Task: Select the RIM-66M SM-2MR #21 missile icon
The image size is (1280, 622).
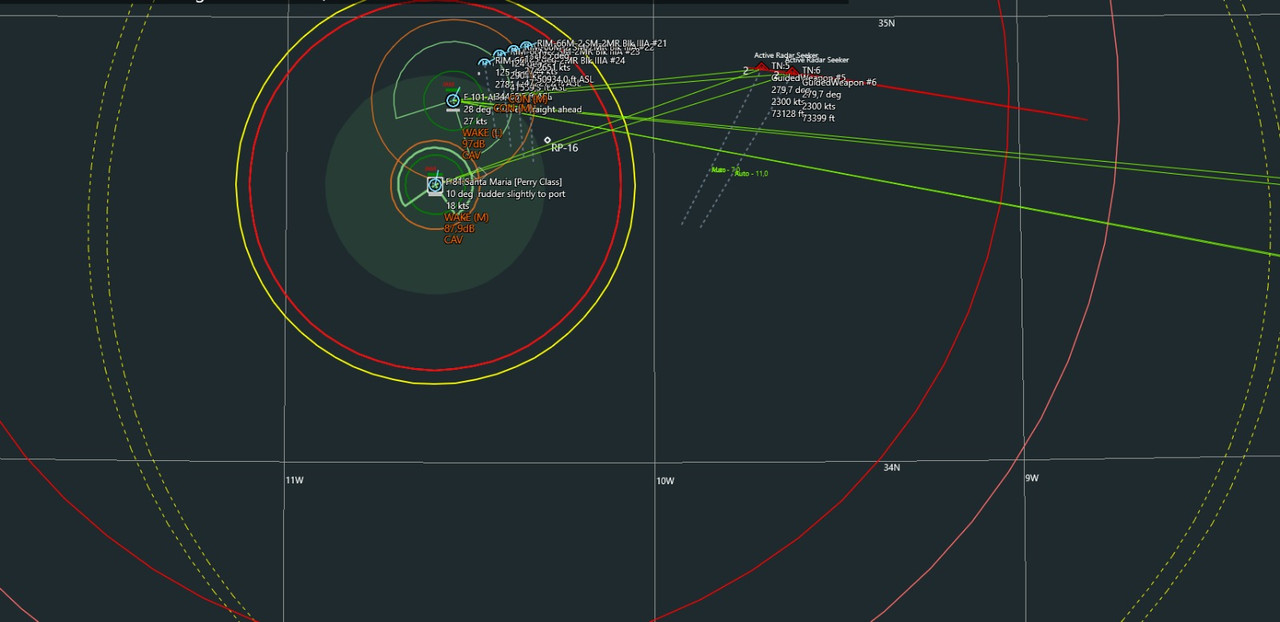Action: point(526,47)
